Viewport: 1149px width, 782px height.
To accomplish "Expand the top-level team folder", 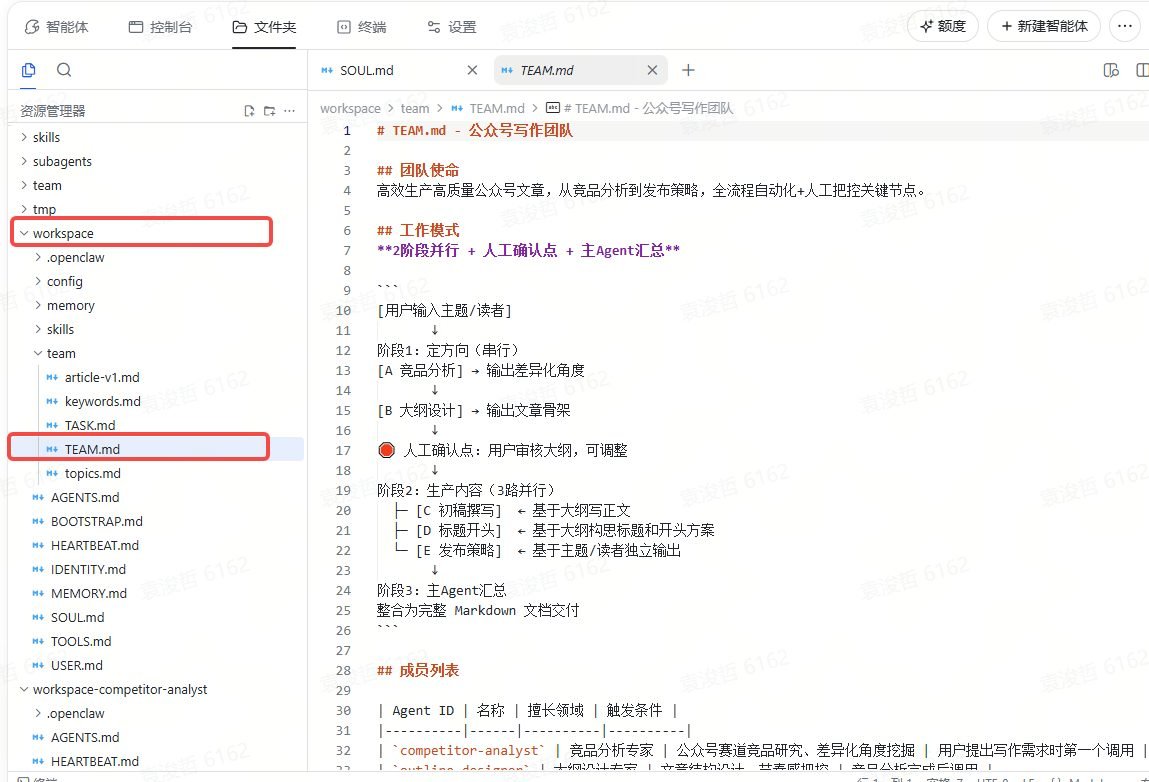I will click(x=47, y=185).
